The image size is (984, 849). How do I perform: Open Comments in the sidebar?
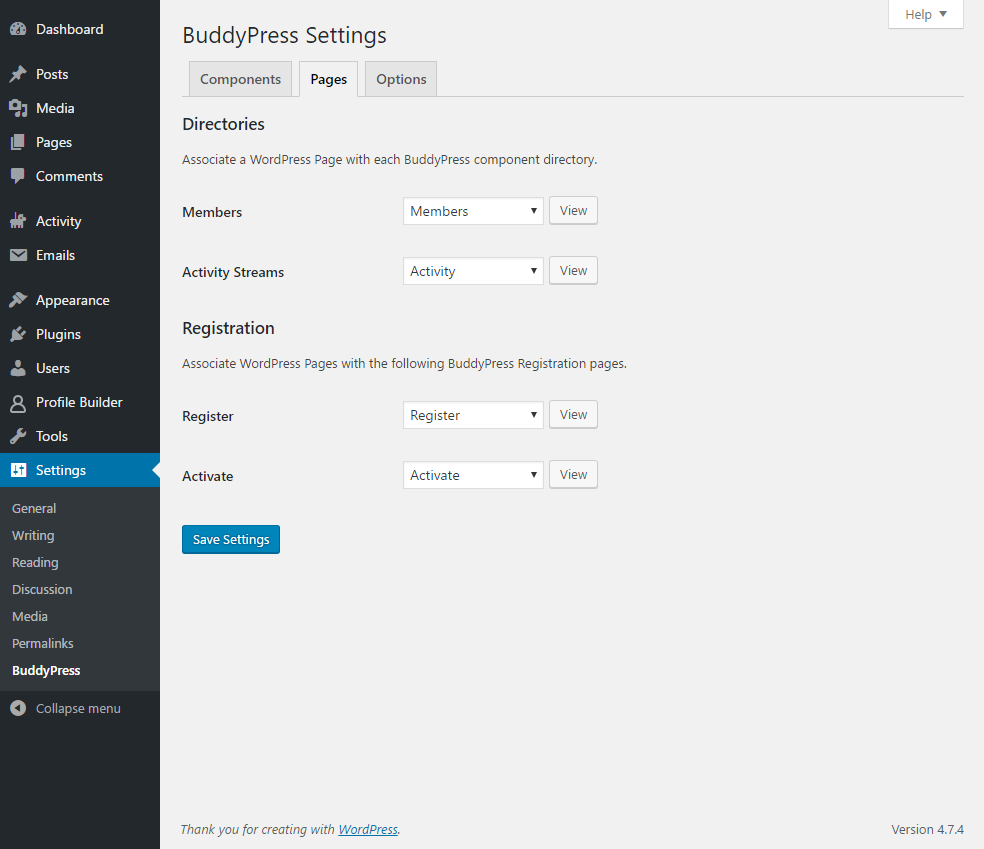click(x=80, y=176)
